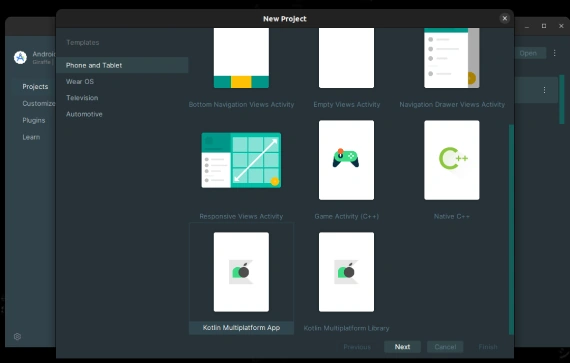Switch to Automotive templates
Viewport: 570px width, 363px height.
(84, 114)
